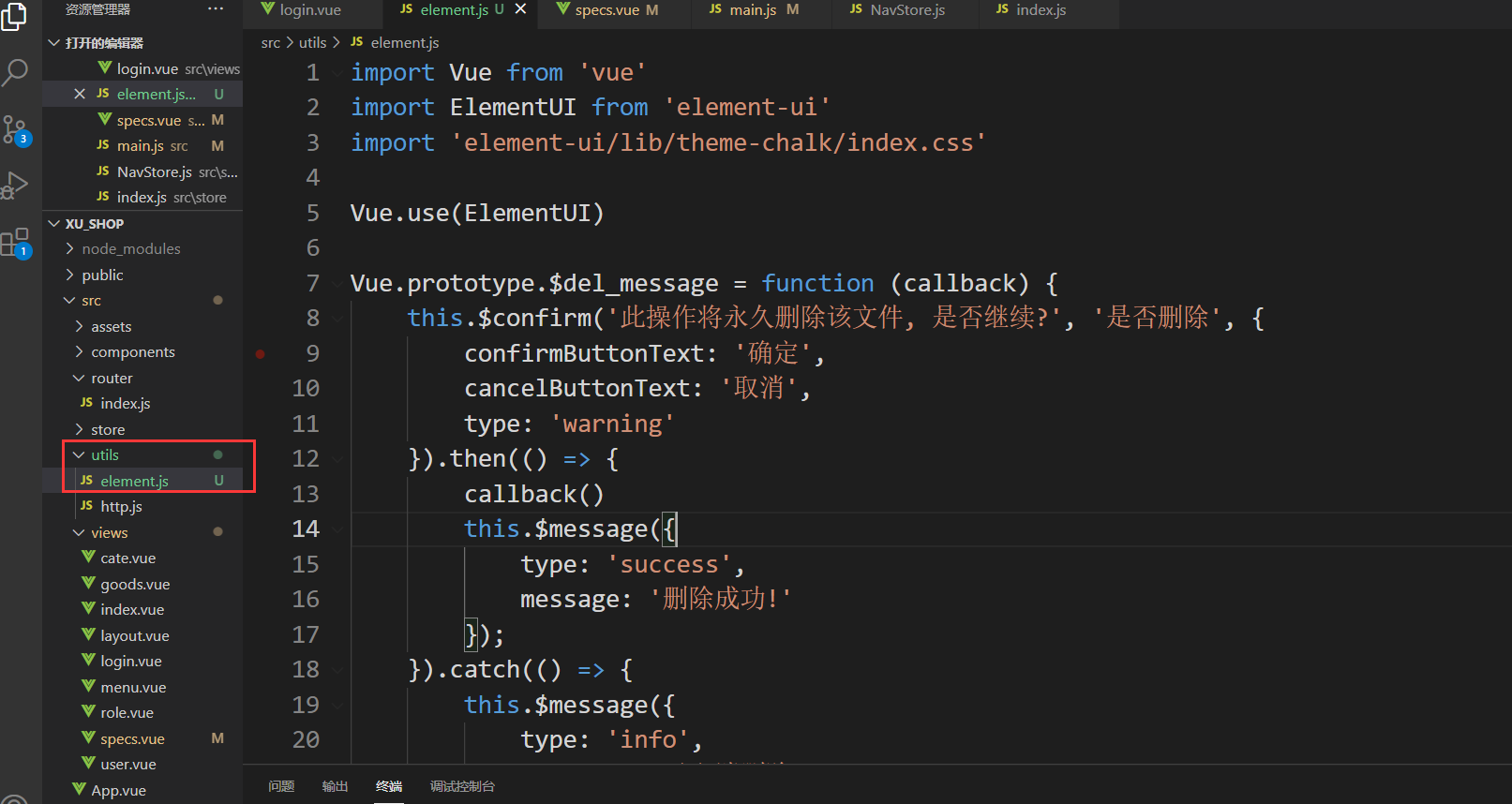Open the Search view in activity bar
Screen dimensions: 1512x804
(x=15, y=72)
